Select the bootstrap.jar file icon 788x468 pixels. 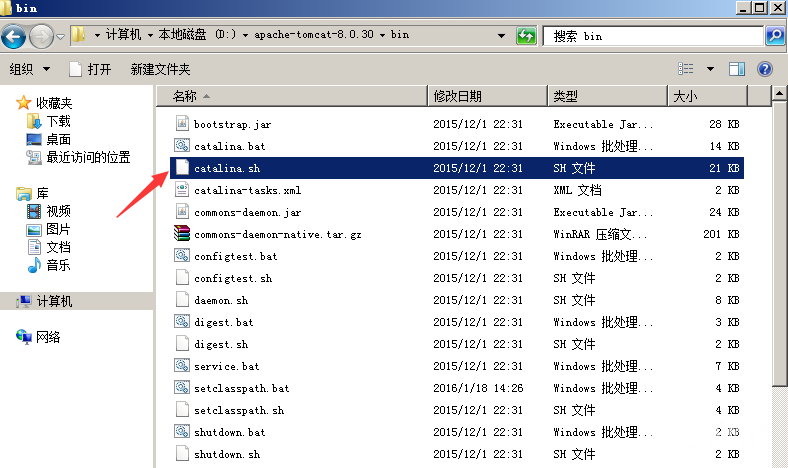(x=182, y=124)
